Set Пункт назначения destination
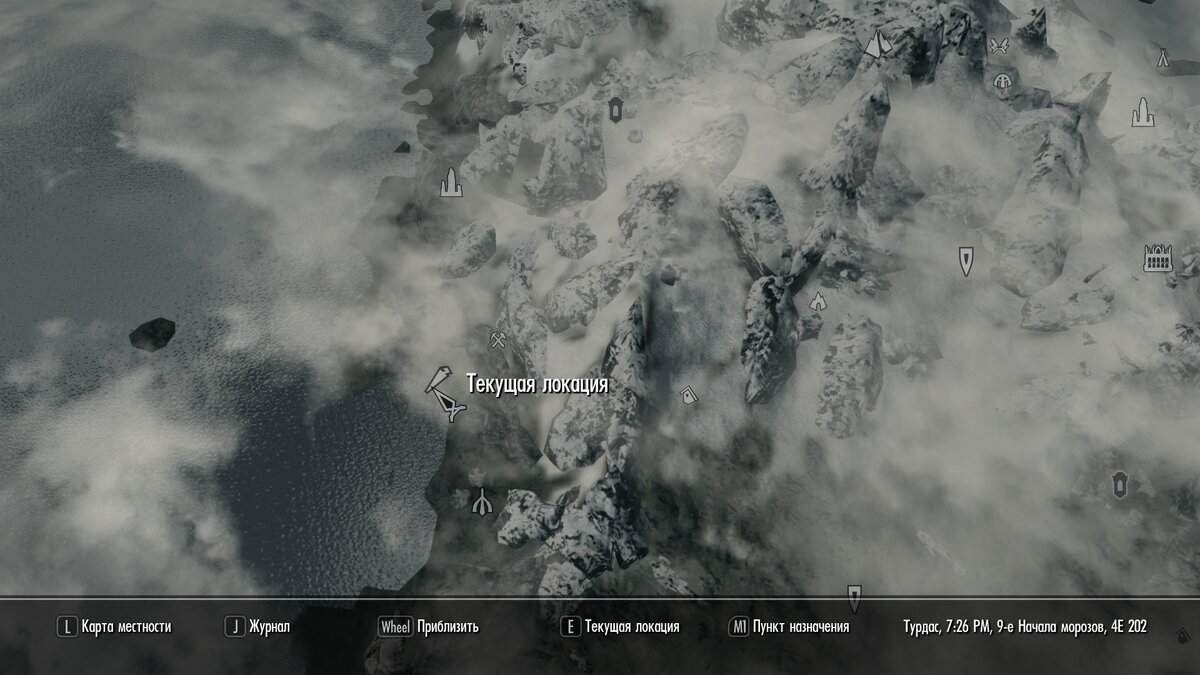 tap(802, 627)
